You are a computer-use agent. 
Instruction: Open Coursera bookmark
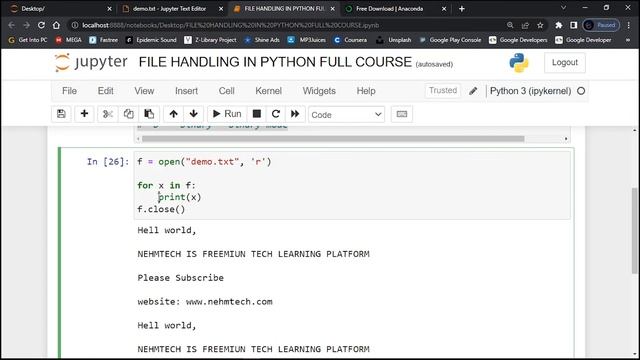point(350,40)
